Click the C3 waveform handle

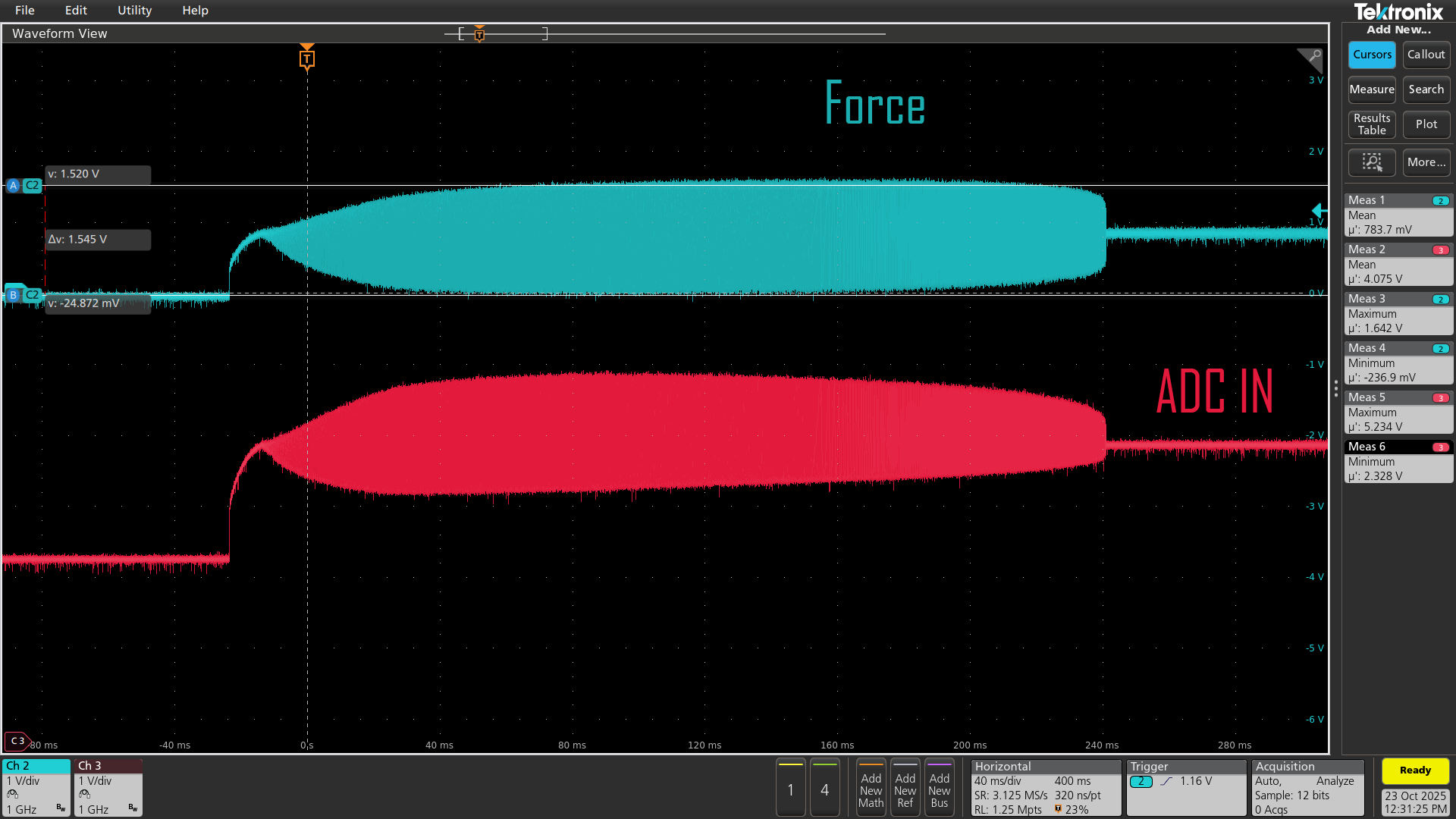tap(17, 741)
